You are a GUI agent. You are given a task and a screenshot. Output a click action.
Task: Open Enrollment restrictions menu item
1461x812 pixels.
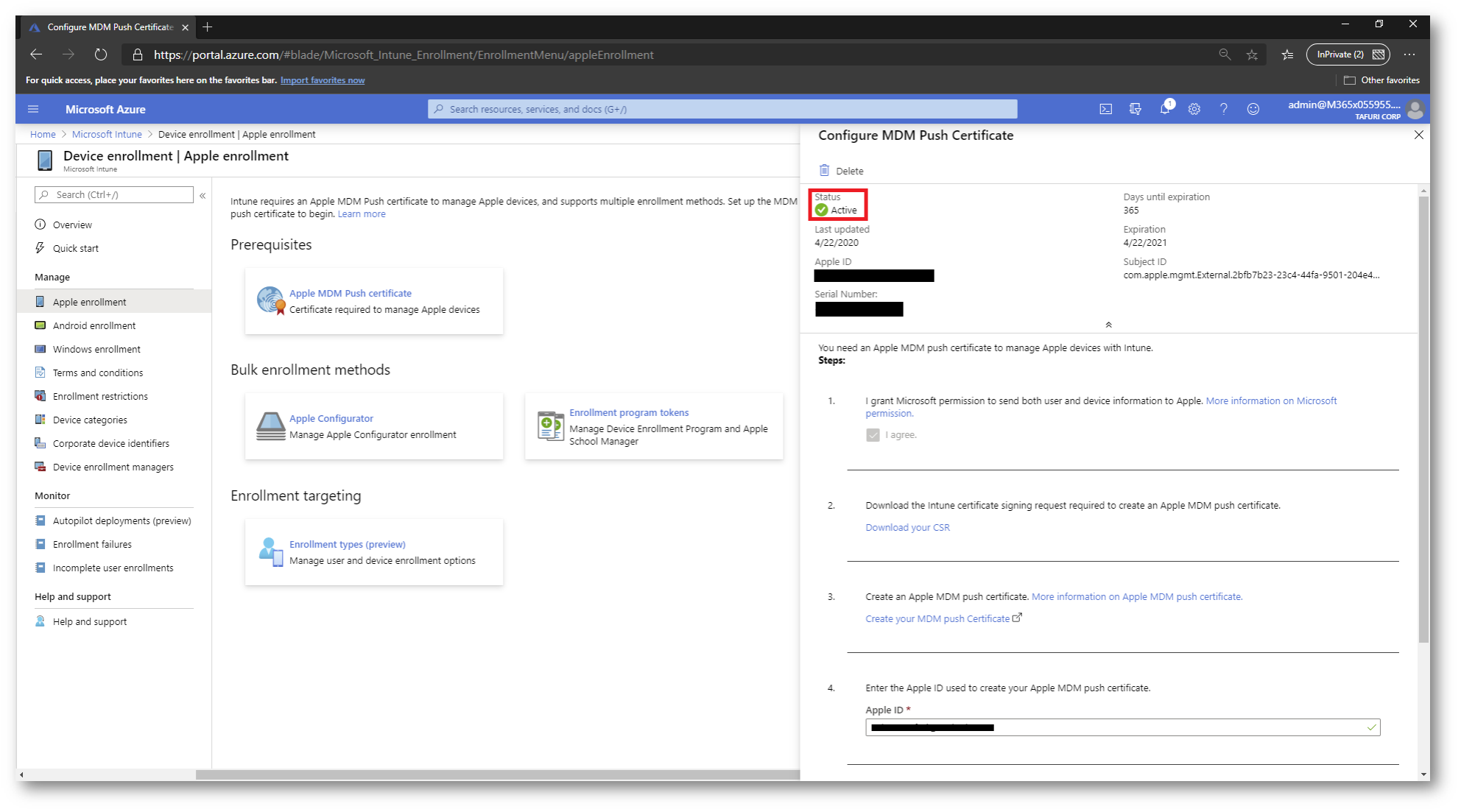pyautogui.click(x=114, y=396)
